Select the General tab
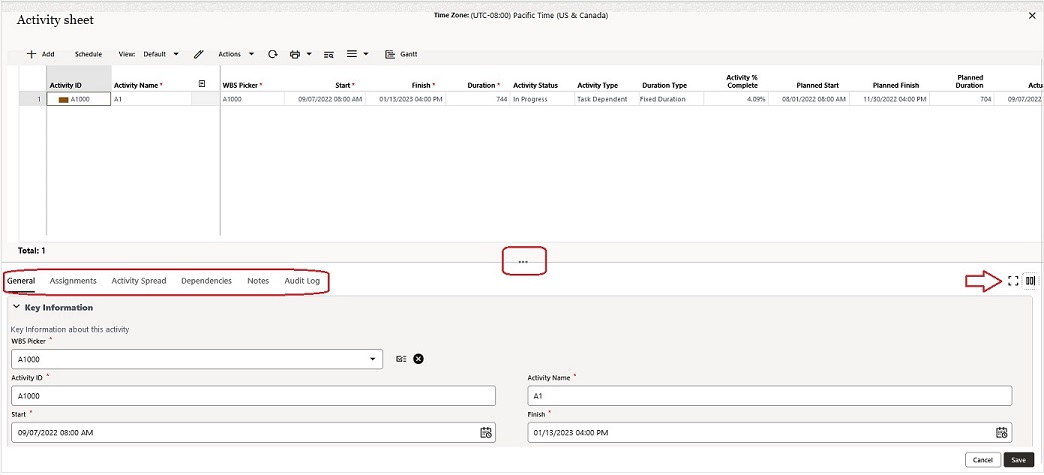 click(x=21, y=281)
